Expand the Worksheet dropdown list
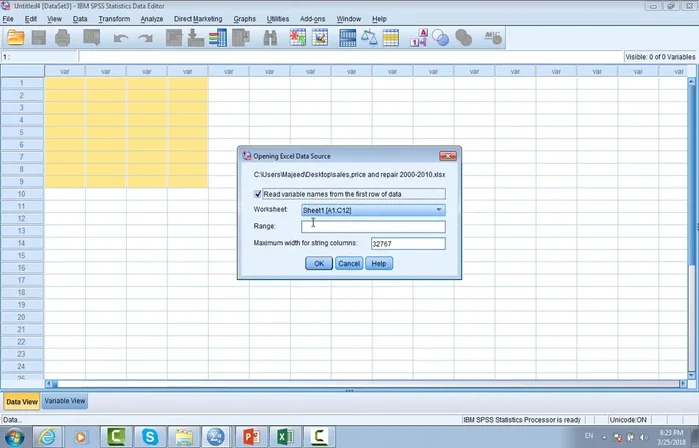This screenshot has width=699, height=448. (x=439, y=210)
